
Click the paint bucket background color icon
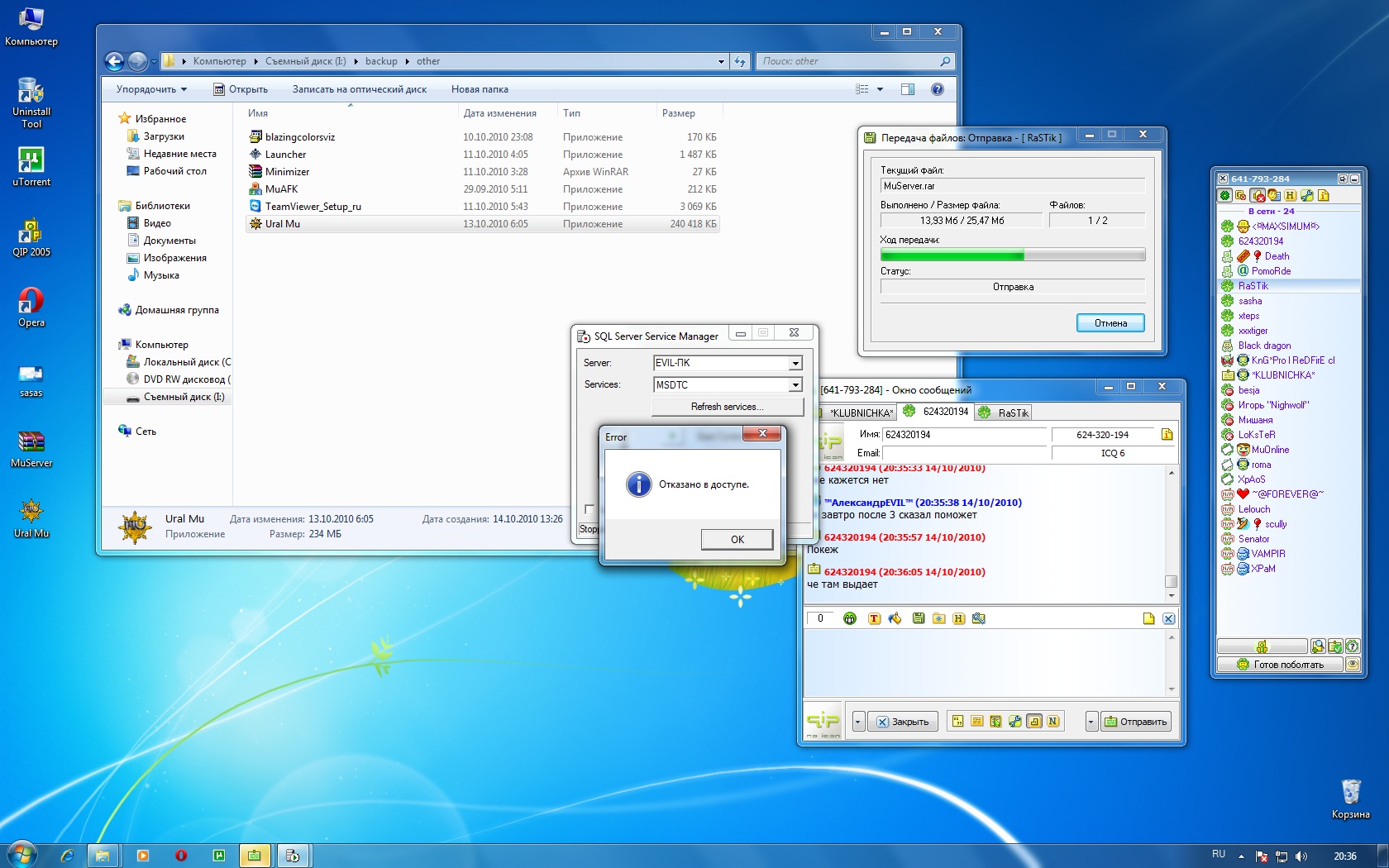click(x=895, y=618)
